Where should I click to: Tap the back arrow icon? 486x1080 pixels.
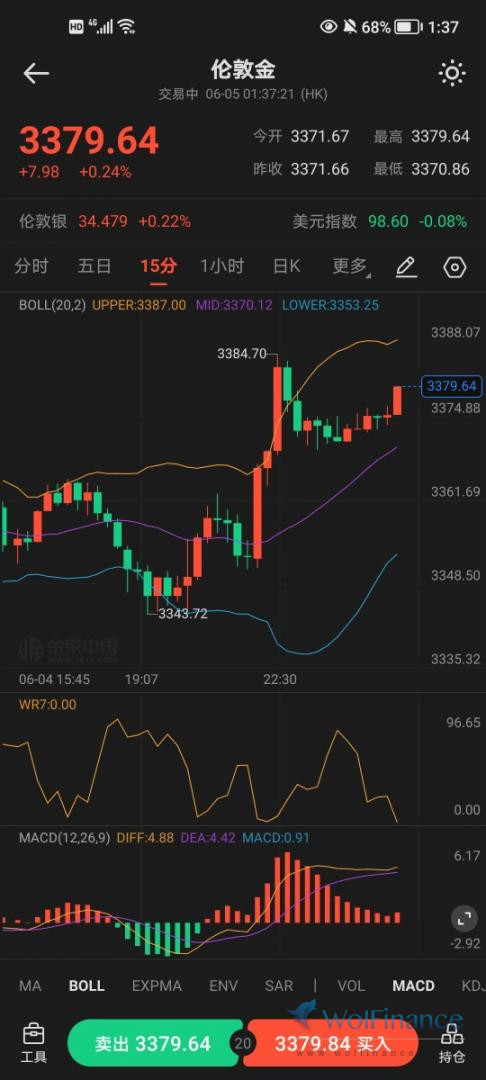pyautogui.click(x=36, y=73)
